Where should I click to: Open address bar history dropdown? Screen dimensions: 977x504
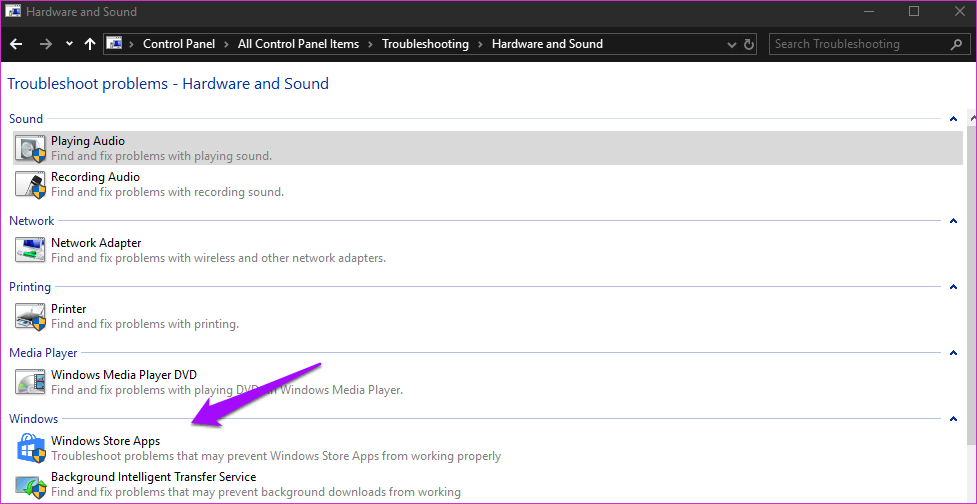pyautogui.click(x=732, y=45)
